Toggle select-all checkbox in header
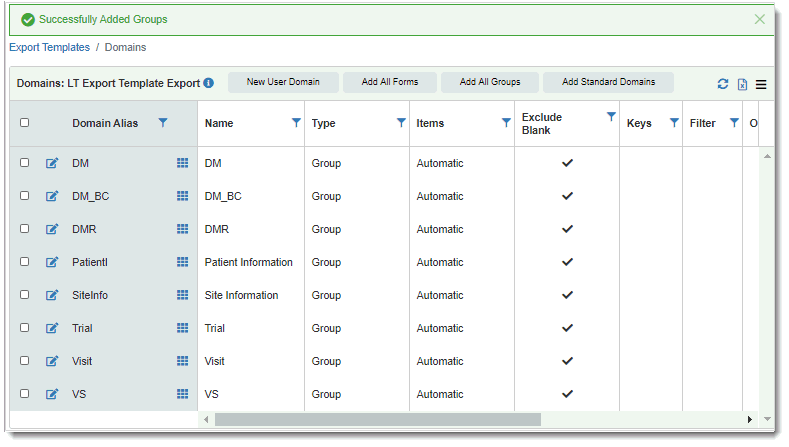 [x=25, y=123]
